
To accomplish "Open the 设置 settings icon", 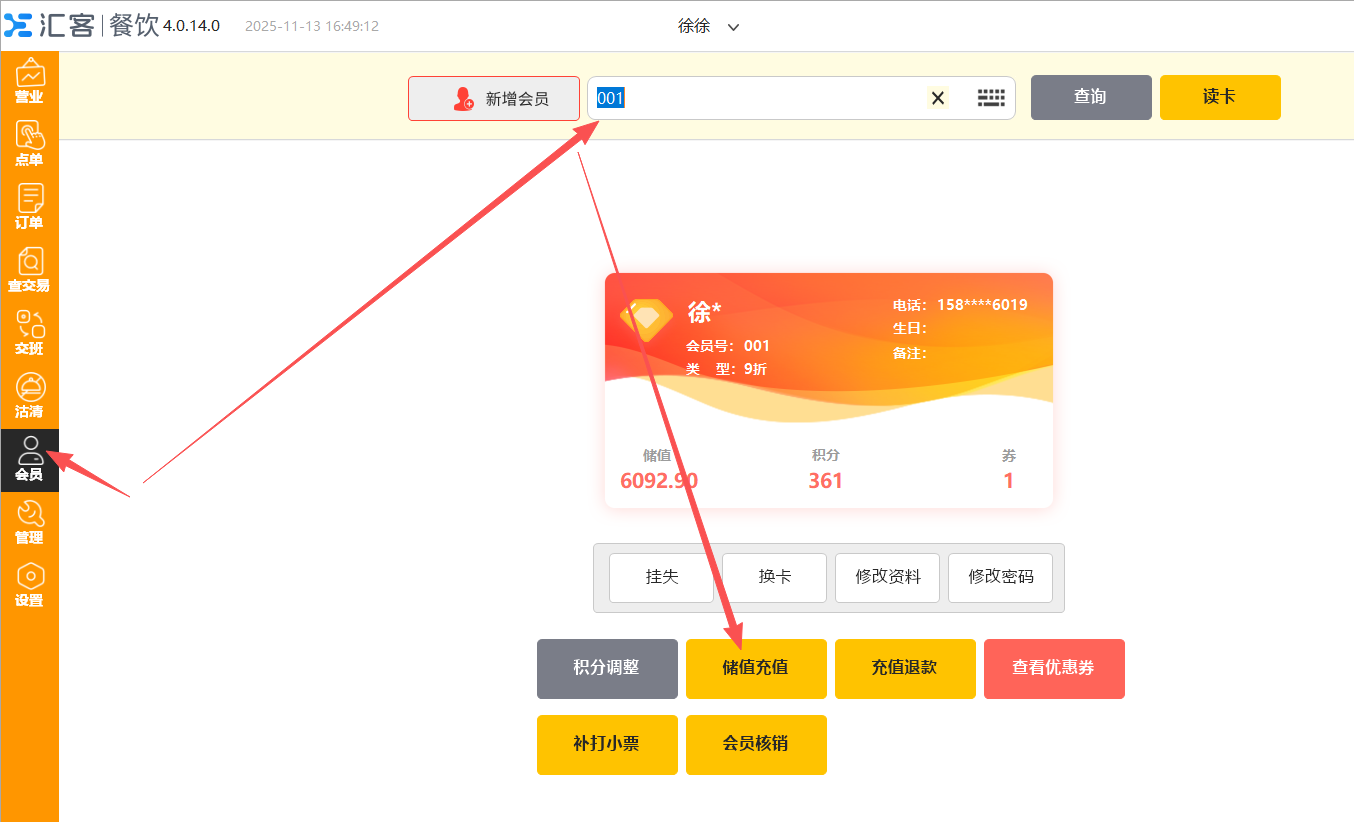I will coord(29,585).
